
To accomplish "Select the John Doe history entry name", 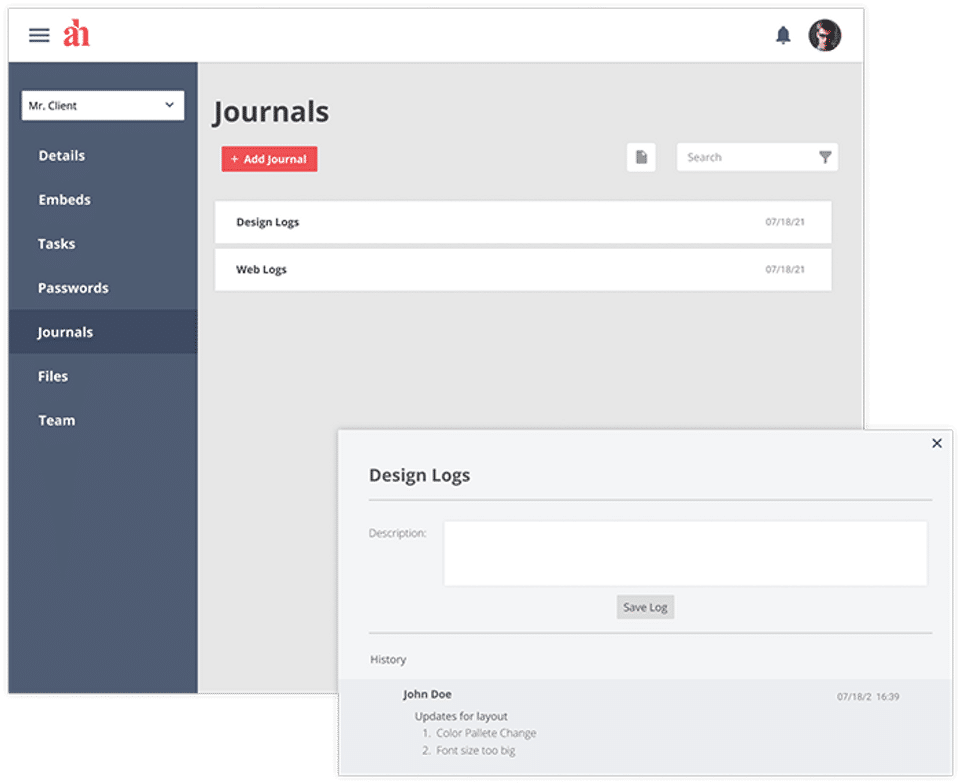I will pyautogui.click(x=427, y=694).
